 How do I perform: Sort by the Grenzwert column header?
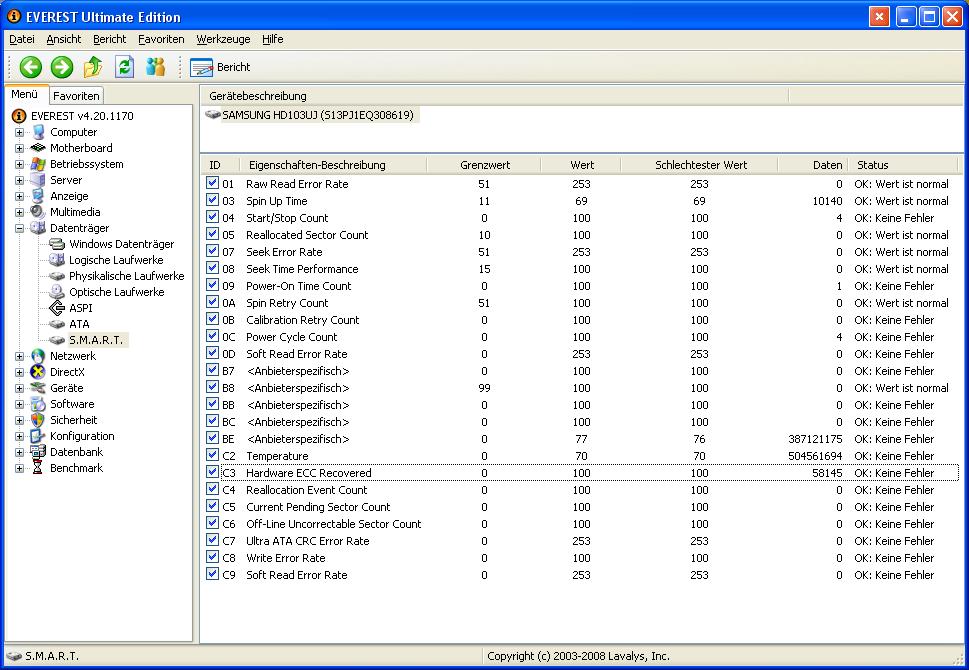[484, 165]
